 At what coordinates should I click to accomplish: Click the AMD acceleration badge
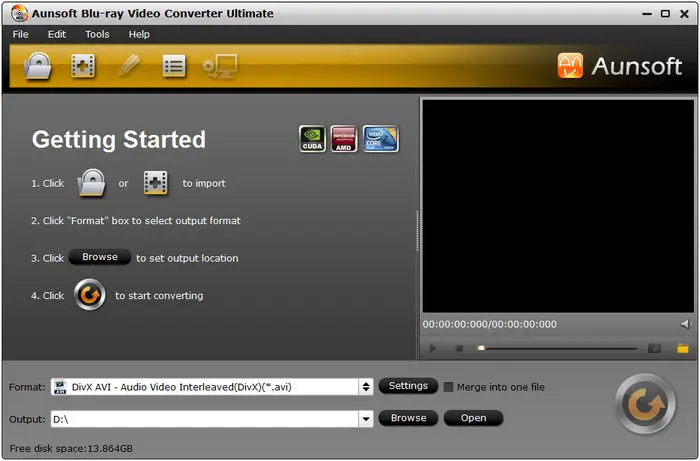(344, 139)
